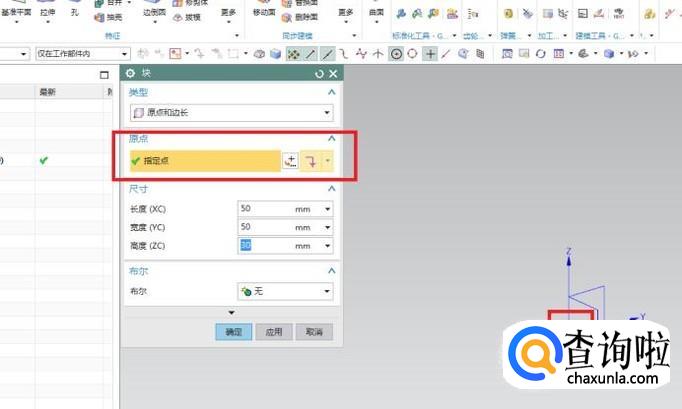Image resolution: width=682 pixels, height=409 pixels.
Task: Open the 布尔 boolean dropdown showing 无
Action: tap(285, 291)
